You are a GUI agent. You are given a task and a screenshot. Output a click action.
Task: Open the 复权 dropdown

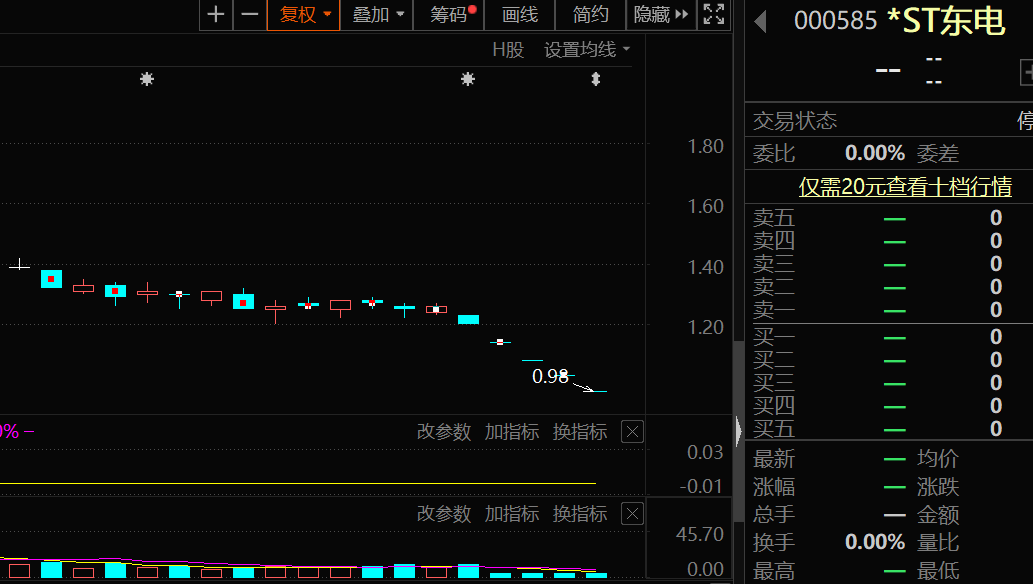pos(304,15)
